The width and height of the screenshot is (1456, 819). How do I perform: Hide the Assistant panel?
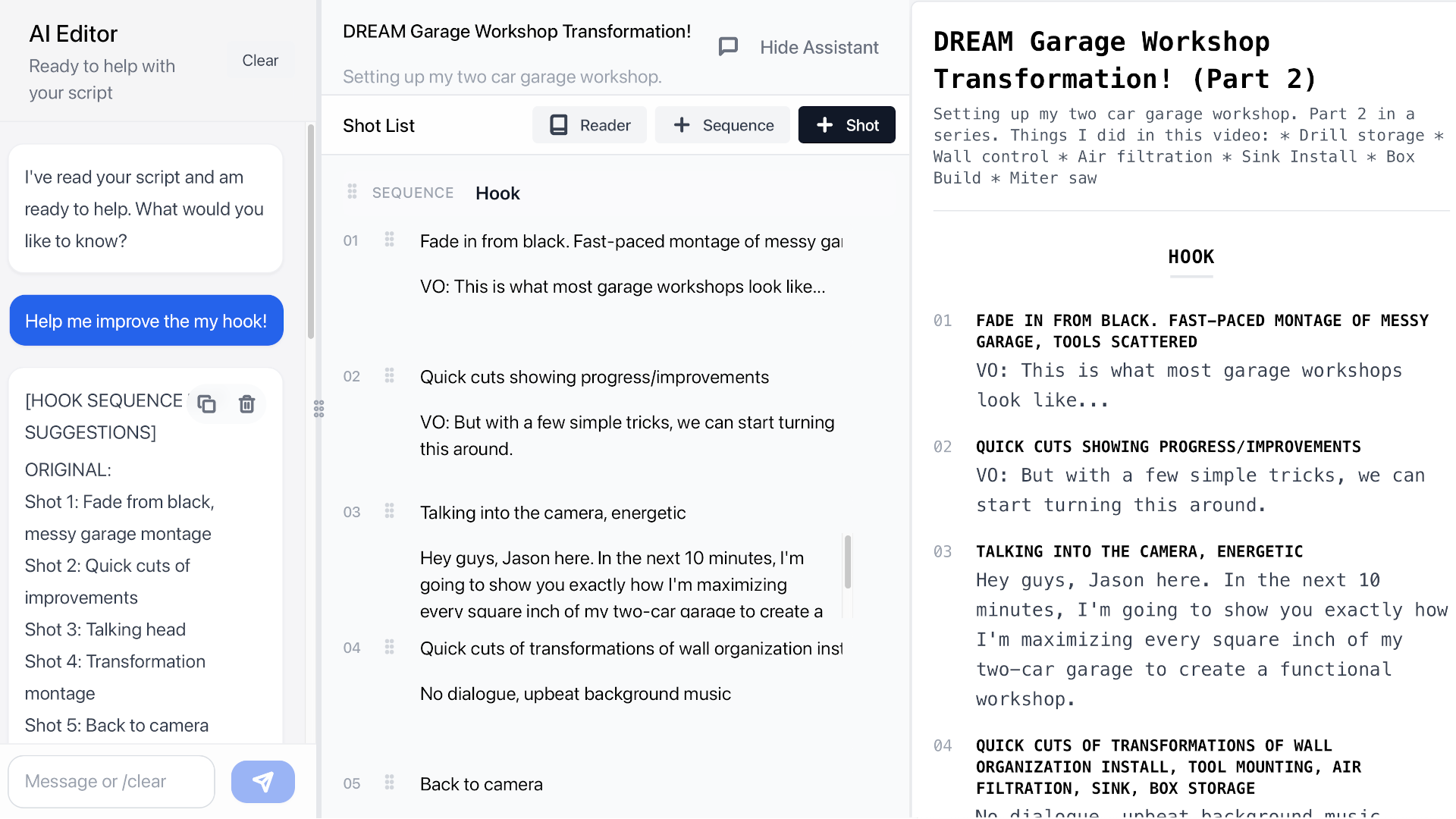(819, 46)
